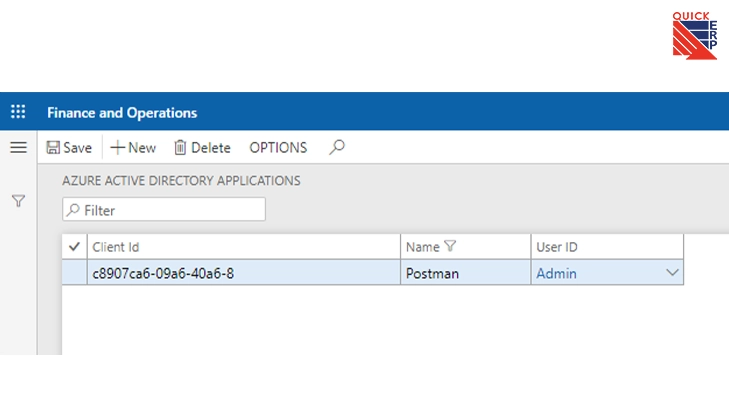Click the Quick ERP logo
Viewport: 729px width, 410px height.
tap(695, 35)
